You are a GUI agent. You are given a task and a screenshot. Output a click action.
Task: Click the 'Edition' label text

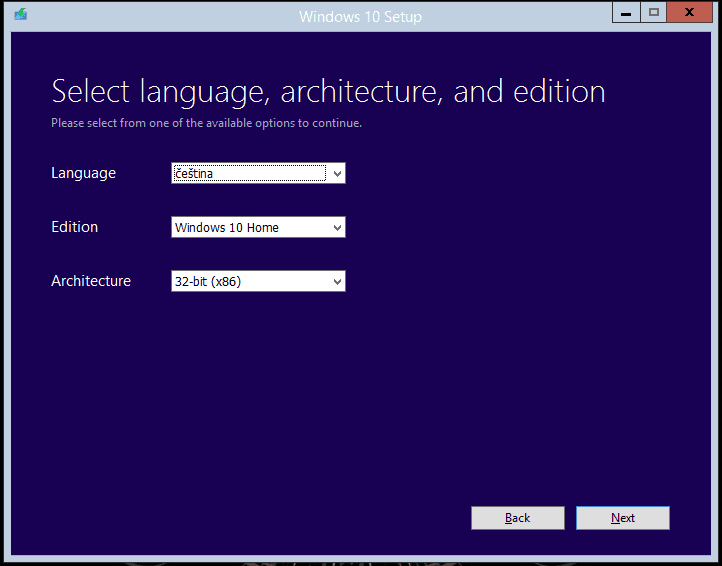point(75,227)
